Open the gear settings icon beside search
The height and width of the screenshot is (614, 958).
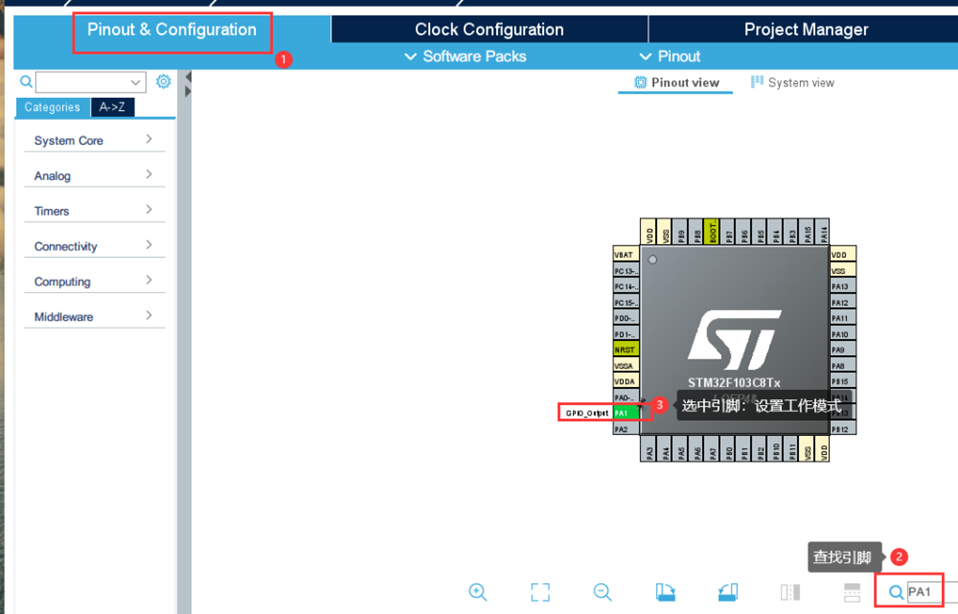pos(163,81)
